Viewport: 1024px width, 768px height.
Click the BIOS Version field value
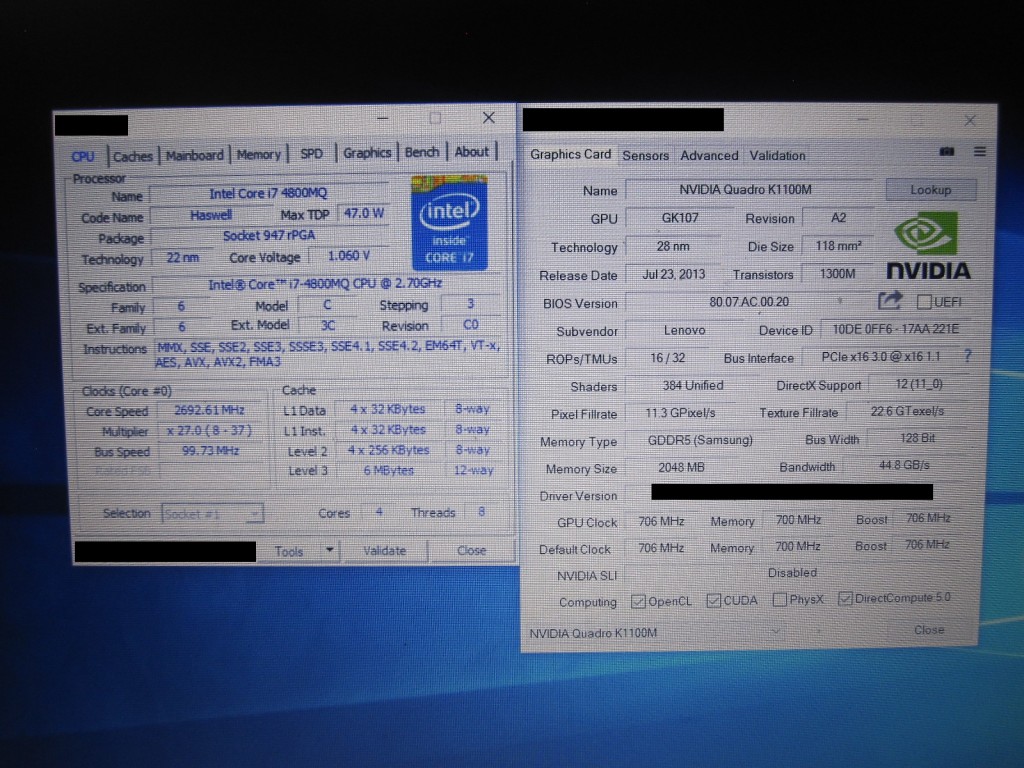pyautogui.click(x=748, y=302)
